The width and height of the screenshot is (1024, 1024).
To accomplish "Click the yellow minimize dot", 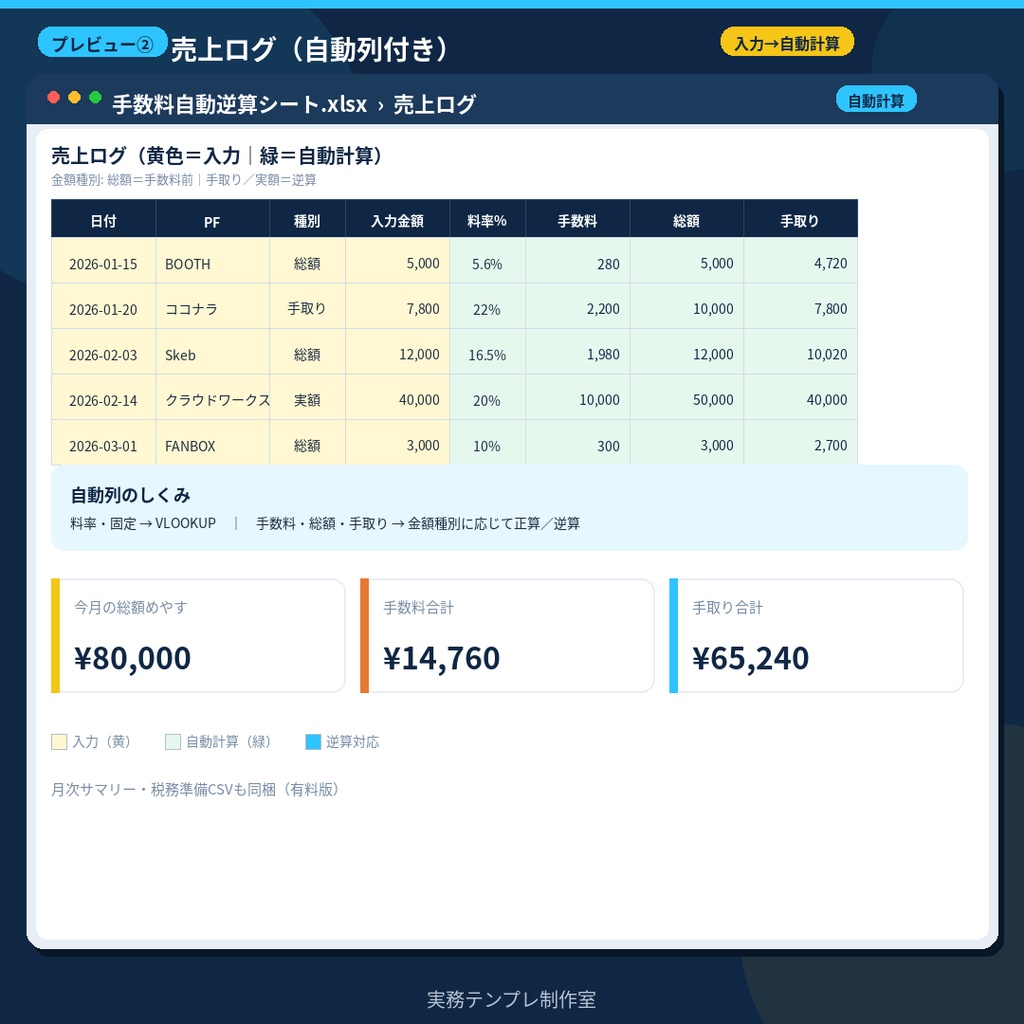I will click(x=74, y=97).
